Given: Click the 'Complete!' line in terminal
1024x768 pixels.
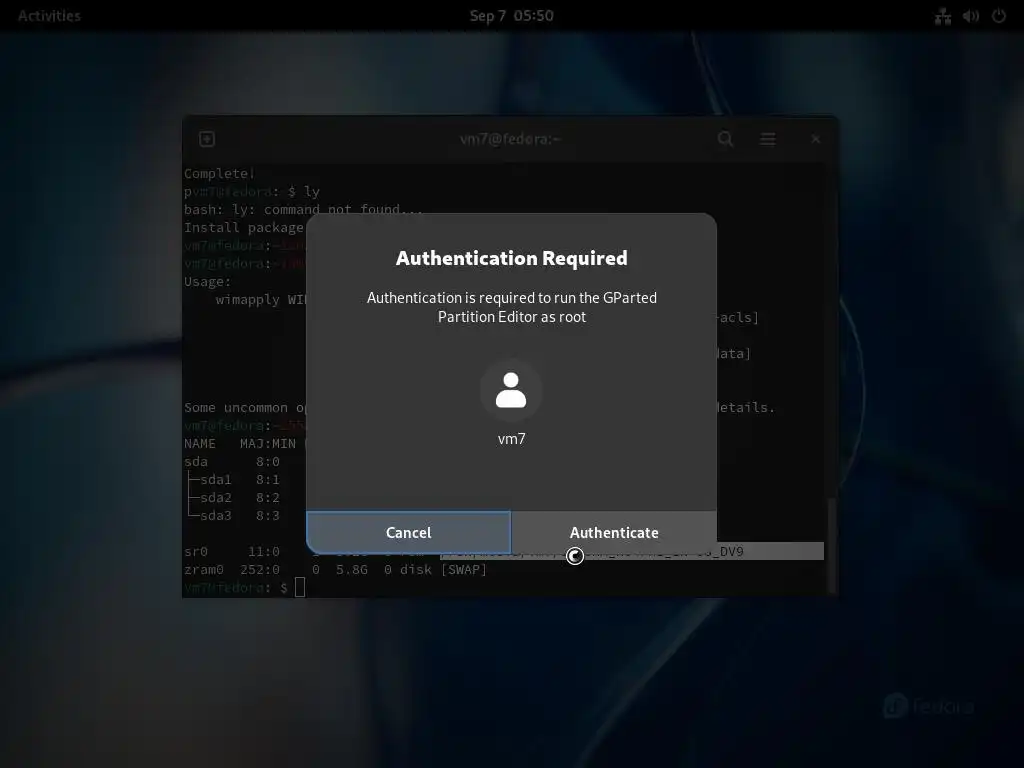Looking at the screenshot, I should [x=219, y=173].
